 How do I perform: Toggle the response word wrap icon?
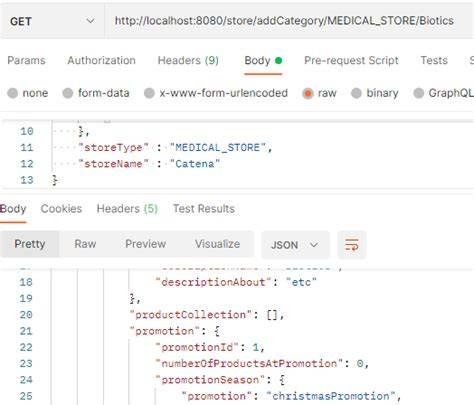point(352,245)
